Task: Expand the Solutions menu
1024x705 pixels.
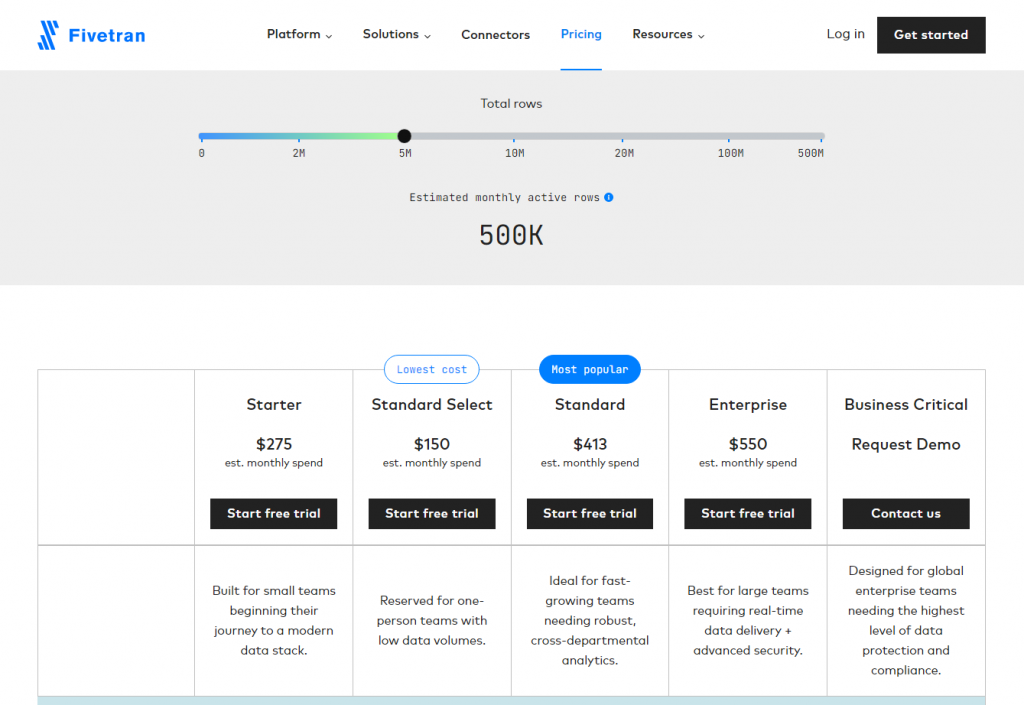Action: [396, 35]
